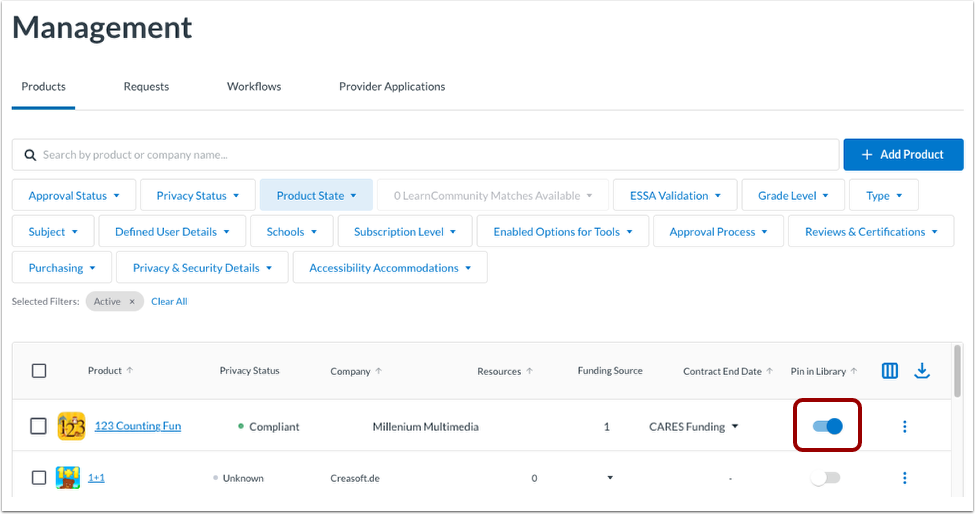975x514 pixels.
Task: Switch to the Products tab
Action: (x=44, y=86)
